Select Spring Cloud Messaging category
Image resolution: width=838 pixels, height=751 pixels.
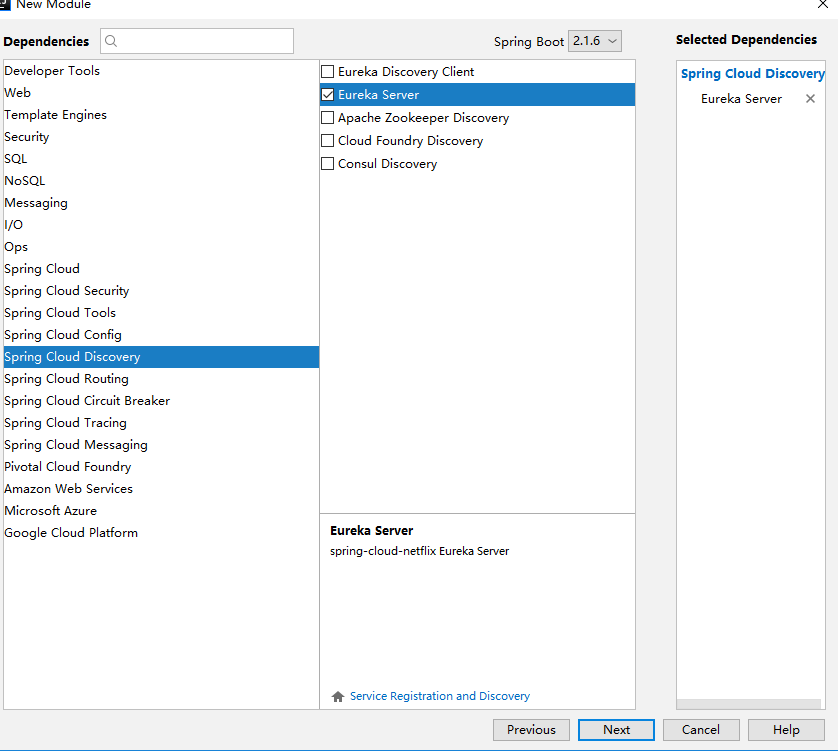[161, 445]
